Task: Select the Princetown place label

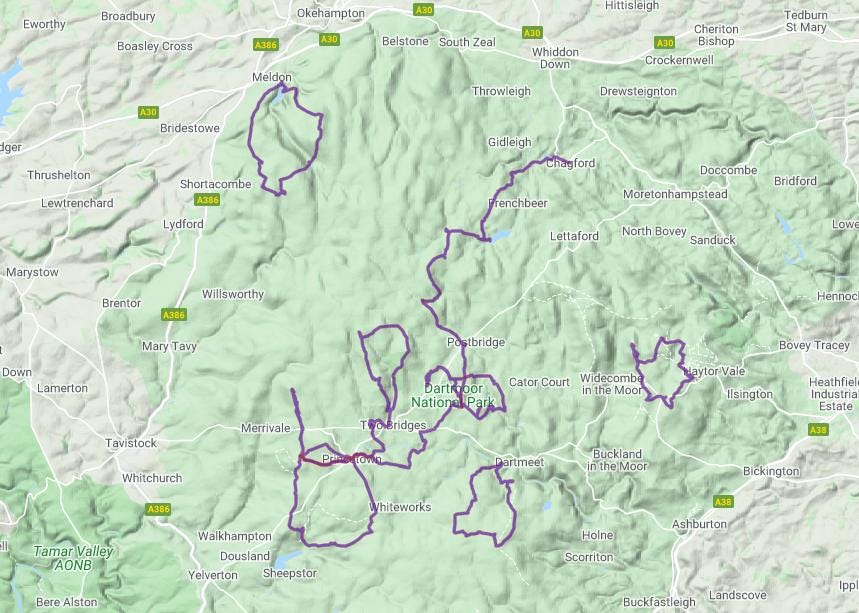Action: point(352,459)
